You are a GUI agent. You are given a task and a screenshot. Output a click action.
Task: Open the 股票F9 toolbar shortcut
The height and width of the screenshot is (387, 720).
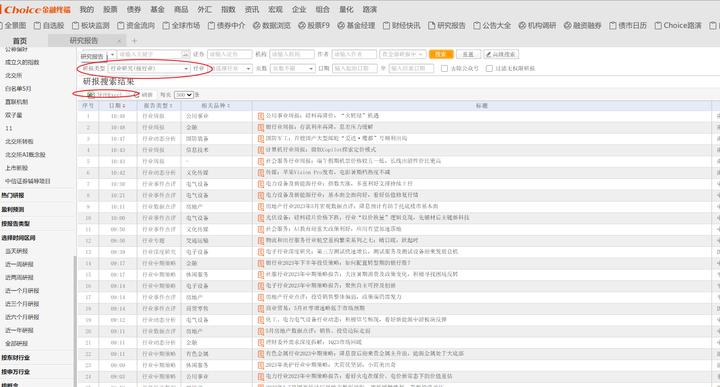(314, 25)
